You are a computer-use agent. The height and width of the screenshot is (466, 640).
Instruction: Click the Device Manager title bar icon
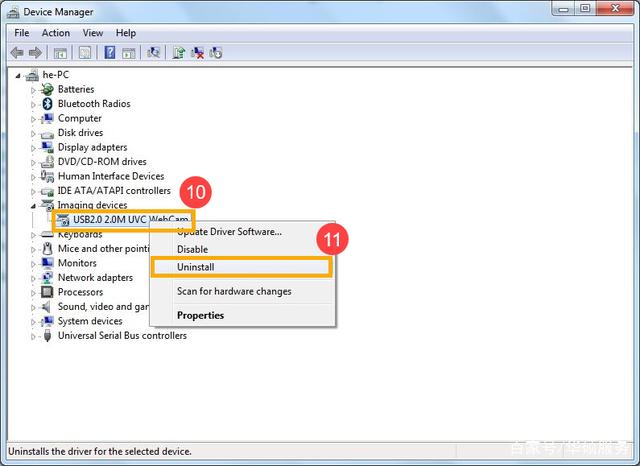coord(13,12)
